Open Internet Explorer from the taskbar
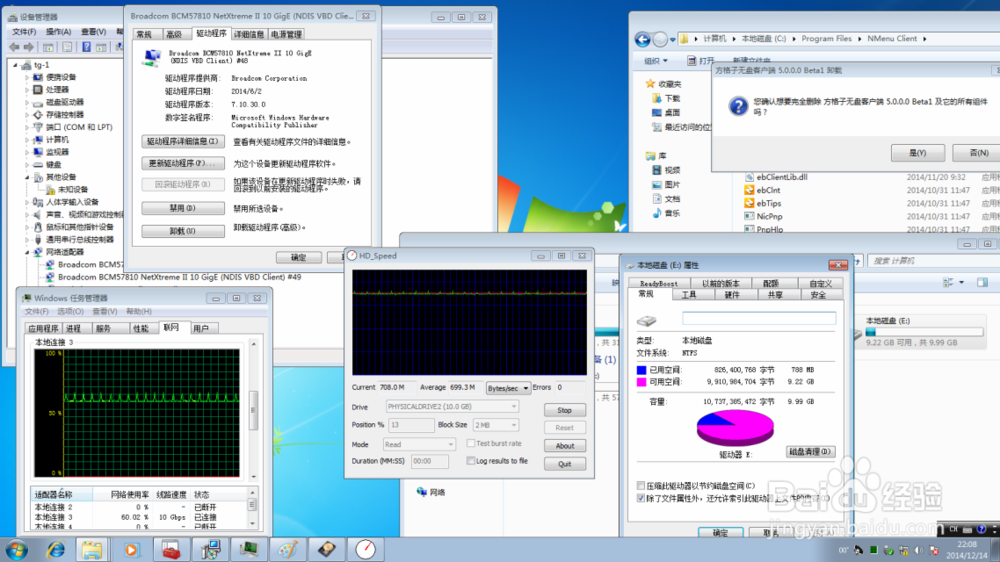The height and width of the screenshot is (562, 1000). pyautogui.click(x=55, y=549)
